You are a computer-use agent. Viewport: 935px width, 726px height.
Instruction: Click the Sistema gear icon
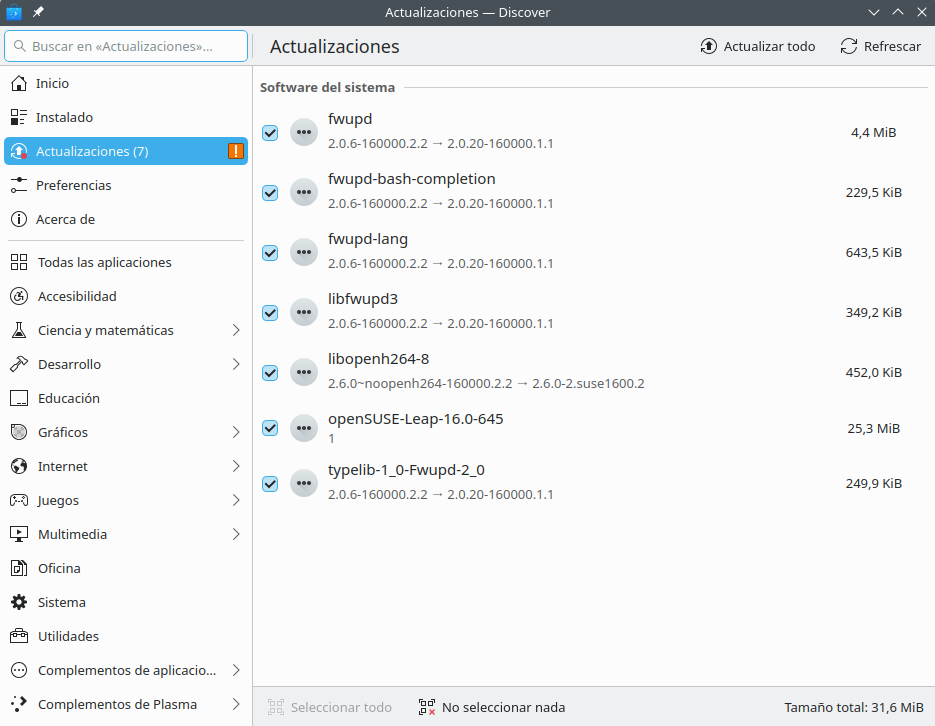(x=18, y=603)
